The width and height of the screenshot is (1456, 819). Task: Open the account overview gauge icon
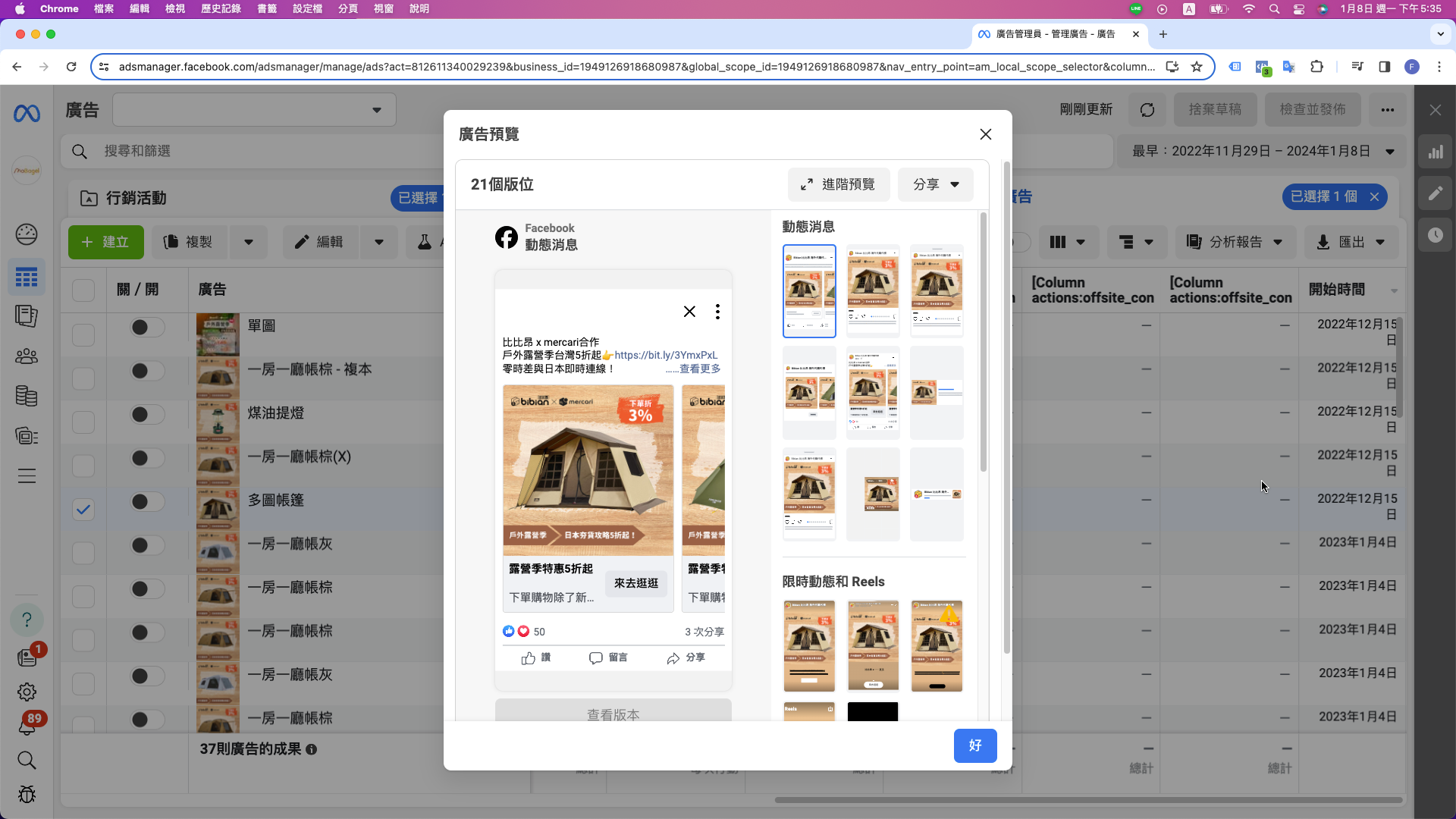(27, 234)
